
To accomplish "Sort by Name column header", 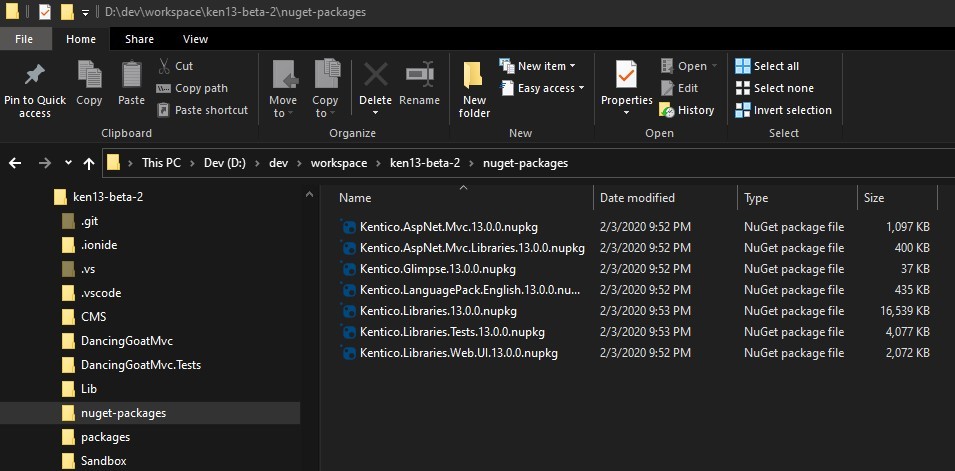I will [x=355, y=198].
